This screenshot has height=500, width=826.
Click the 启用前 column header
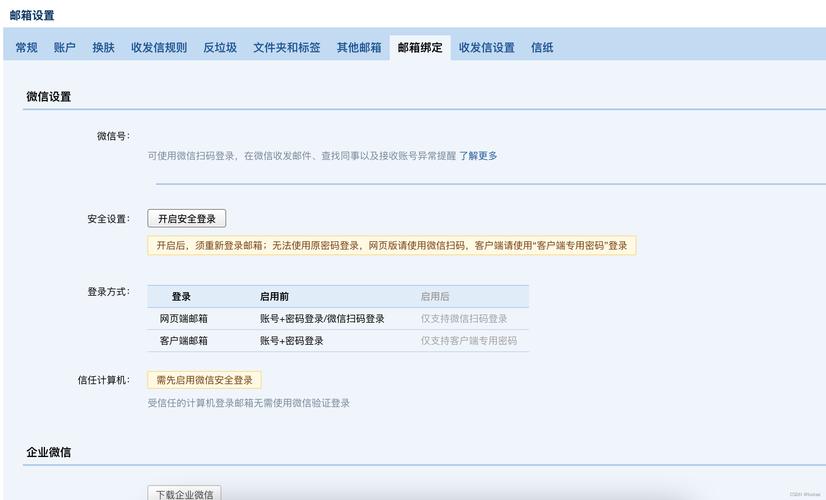coord(274,297)
